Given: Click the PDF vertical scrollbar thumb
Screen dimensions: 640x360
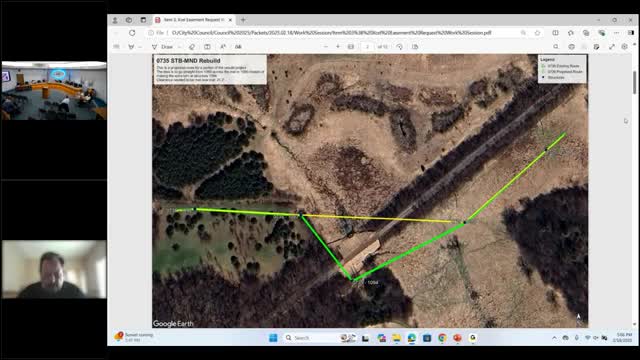Looking at the screenshot, I should (634, 82).
